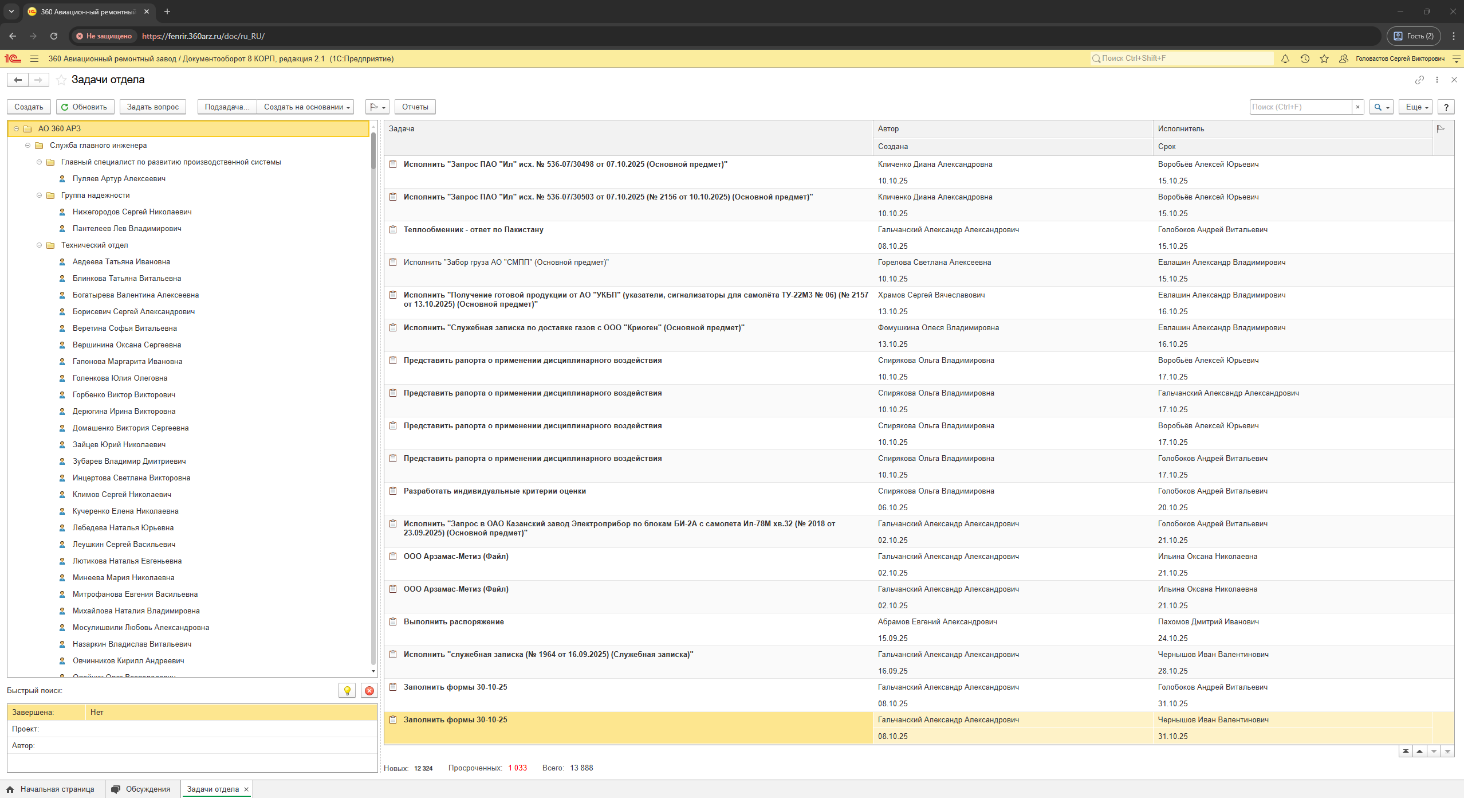Screen dimensions: 1464x798
Task: Click the Отчеты button
Action: (415, 107)
